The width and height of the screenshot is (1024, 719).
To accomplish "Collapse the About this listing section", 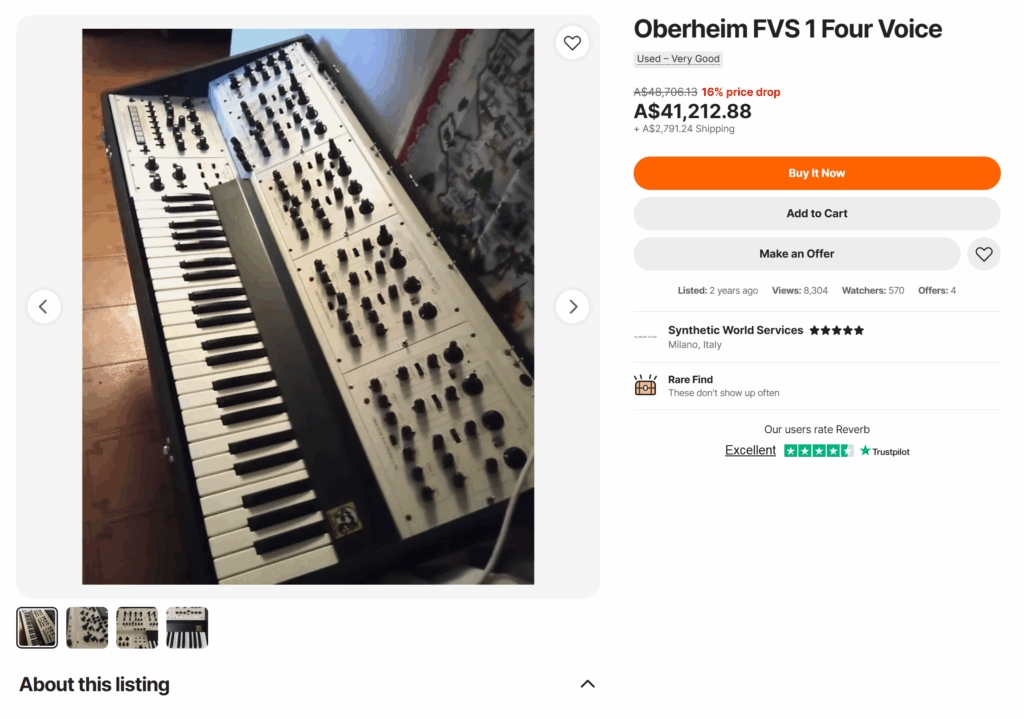I will point(587,684).
